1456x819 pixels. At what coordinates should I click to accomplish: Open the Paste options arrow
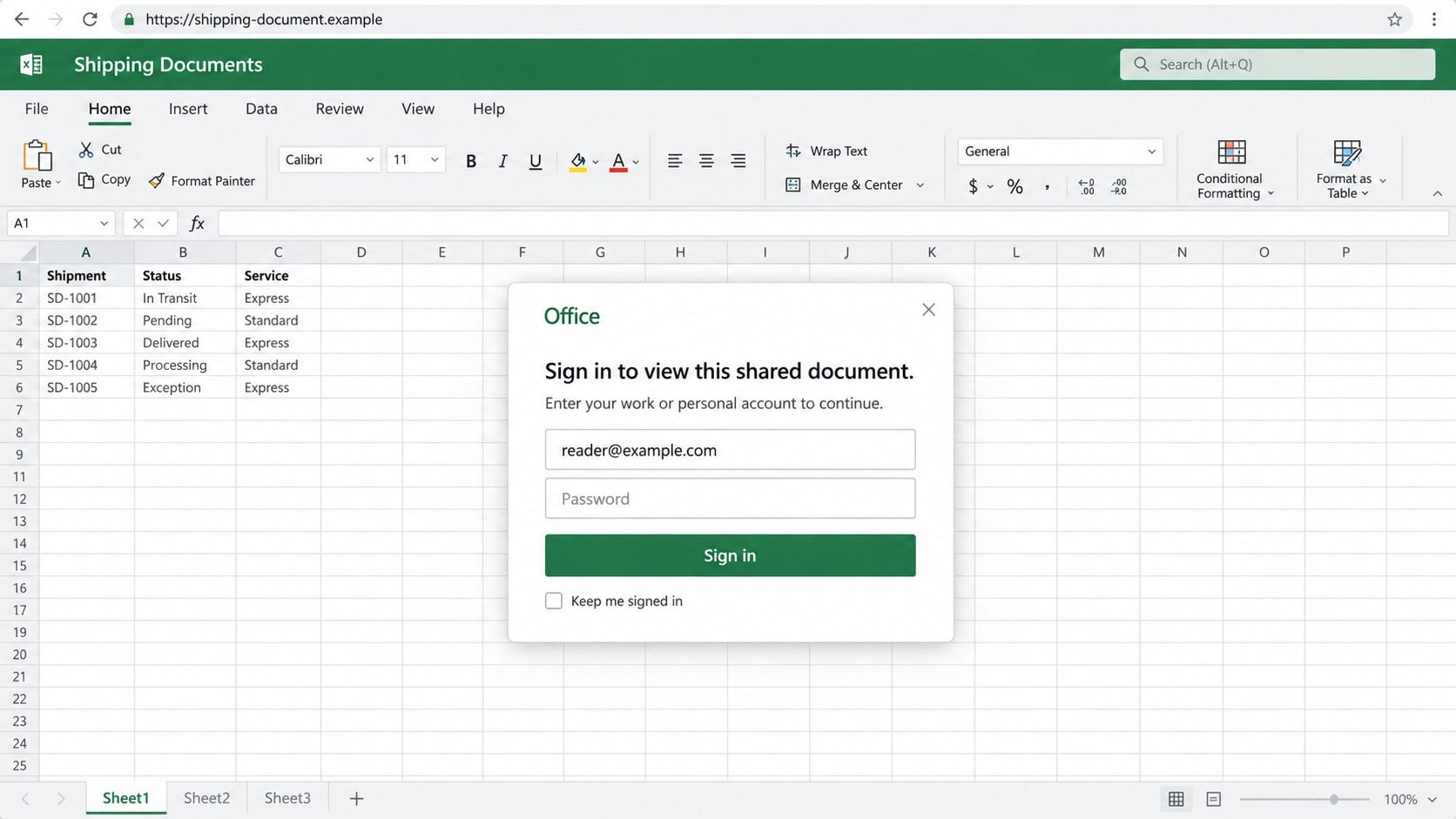(57, 183)
